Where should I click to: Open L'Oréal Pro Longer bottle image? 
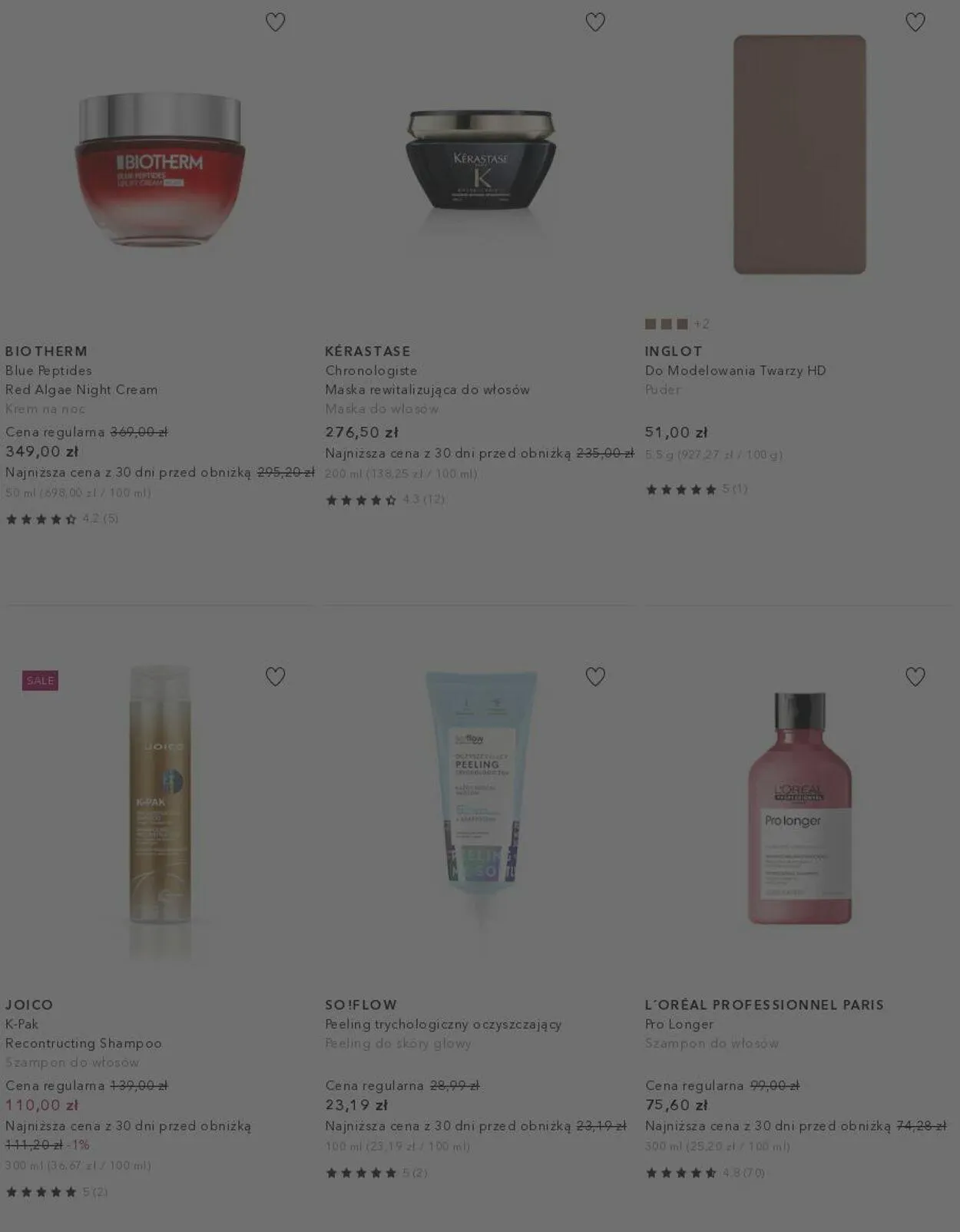799,808
